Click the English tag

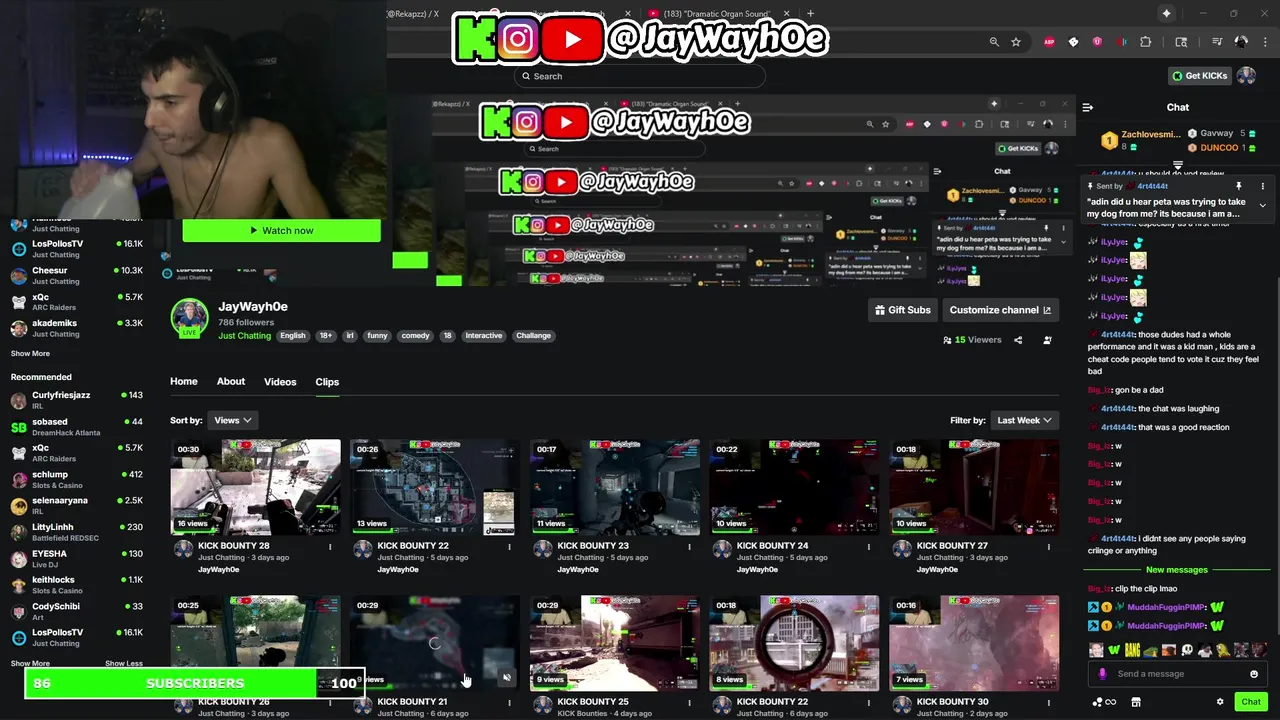pos(293,336)
